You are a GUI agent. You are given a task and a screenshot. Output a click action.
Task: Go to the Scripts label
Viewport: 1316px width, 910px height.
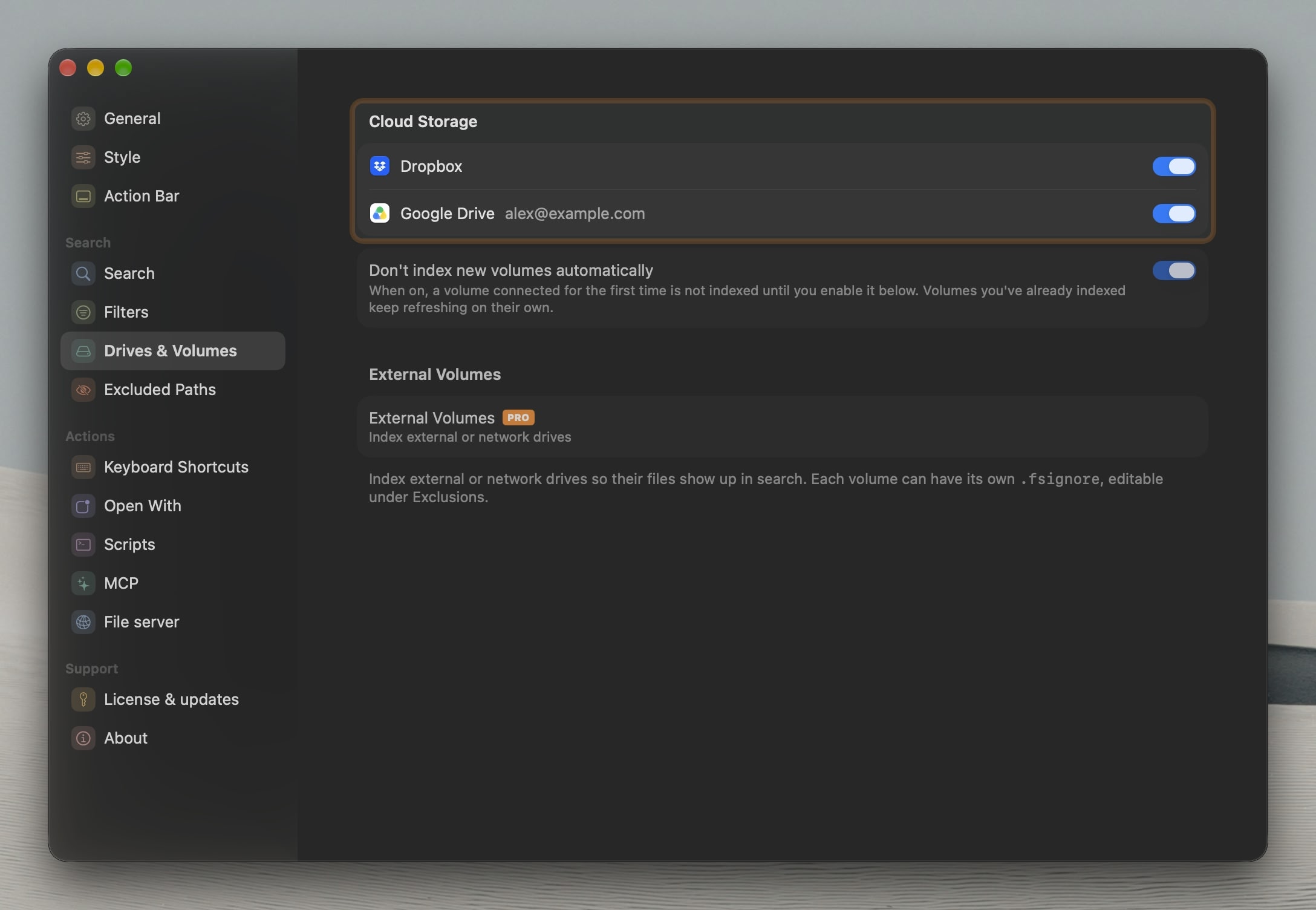[129, 545]
